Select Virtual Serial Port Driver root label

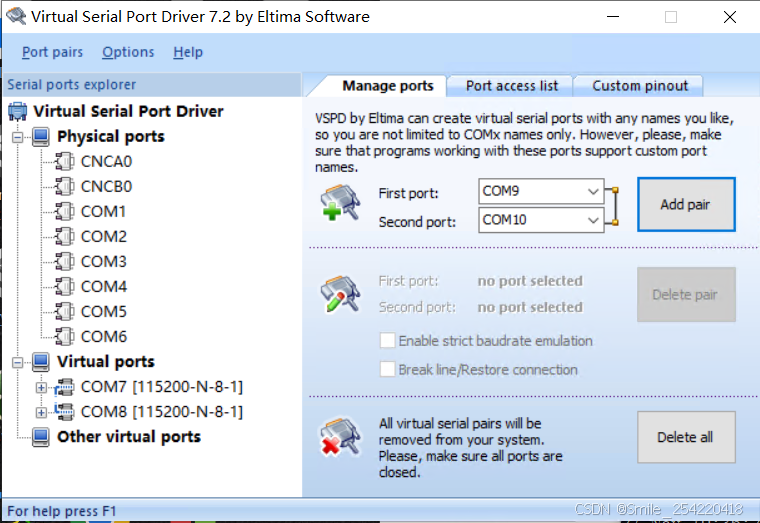(x=128, y=111)
